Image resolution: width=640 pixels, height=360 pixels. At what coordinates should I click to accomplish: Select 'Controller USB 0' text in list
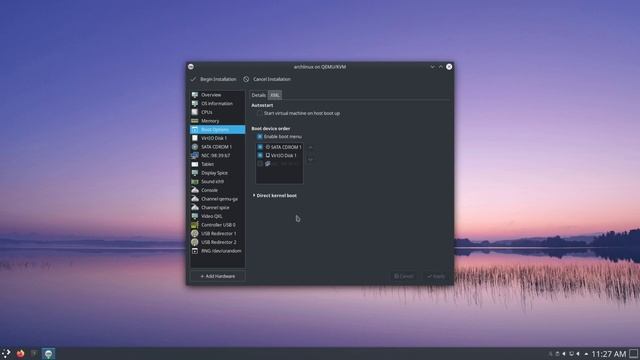coord(218,225)
